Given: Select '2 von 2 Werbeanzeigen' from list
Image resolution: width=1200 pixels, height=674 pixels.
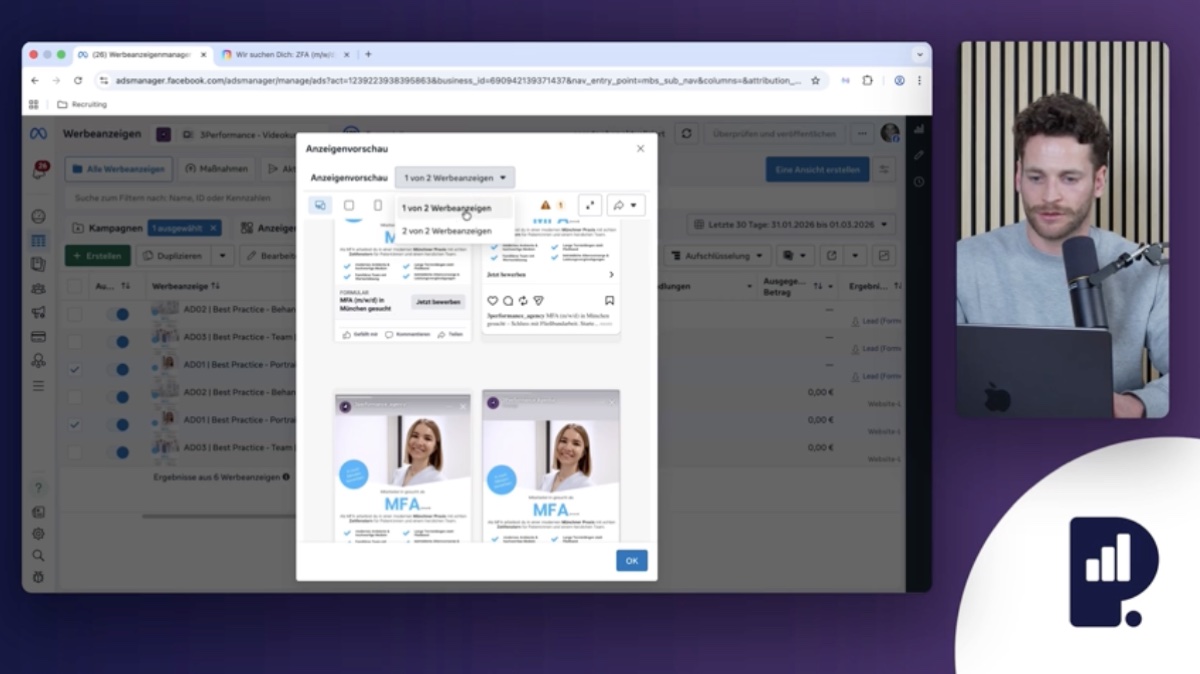Looking at the screenshot, I should (446, 231).
